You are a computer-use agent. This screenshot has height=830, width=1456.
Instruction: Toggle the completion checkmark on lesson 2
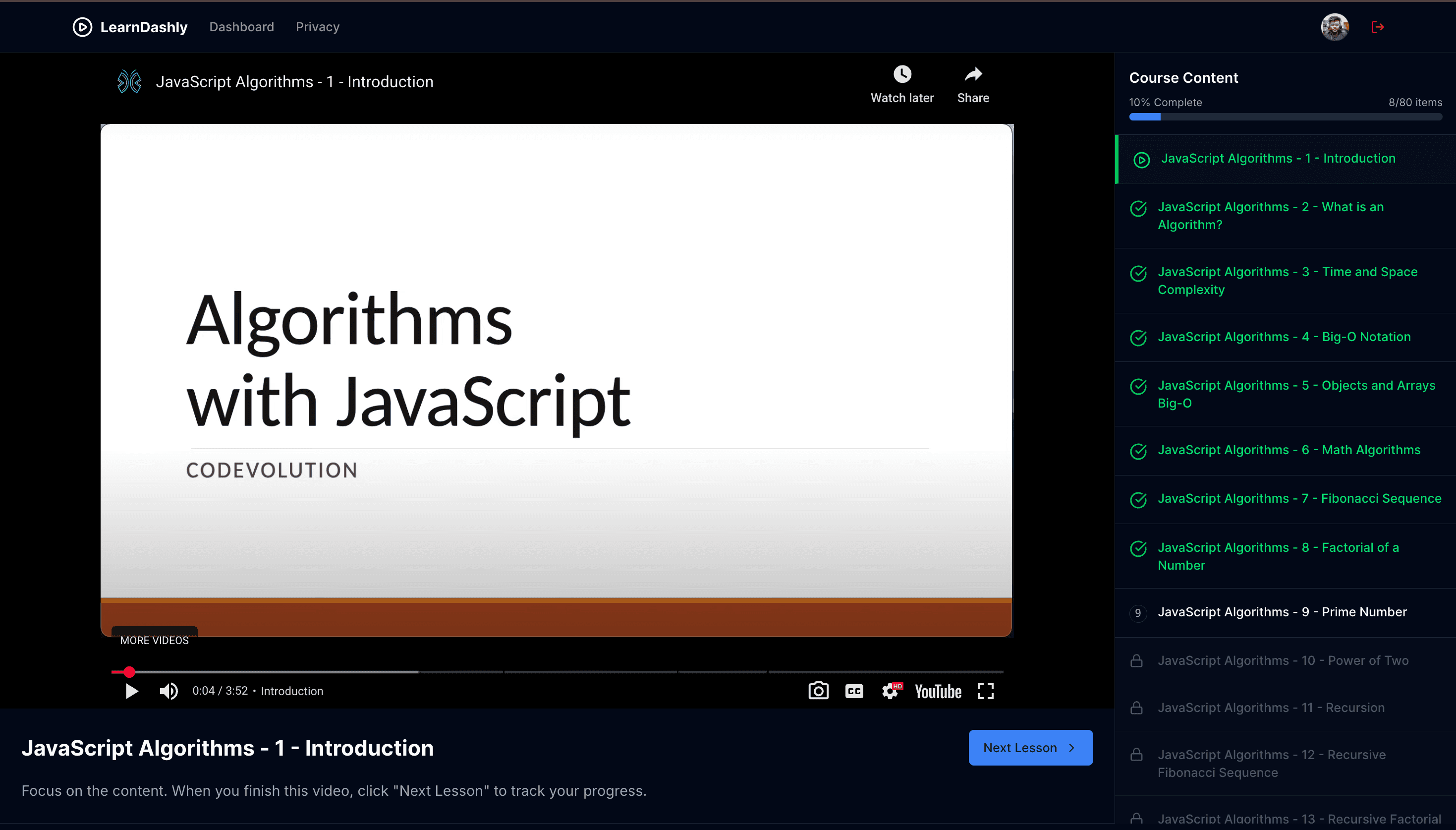point(1139,209)
